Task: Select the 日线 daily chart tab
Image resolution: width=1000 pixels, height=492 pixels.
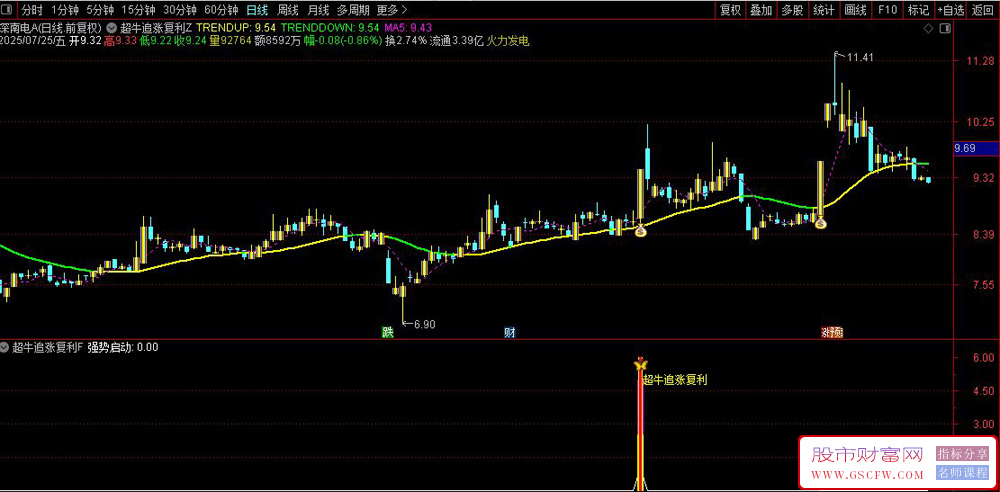Action: pos(257,10)
